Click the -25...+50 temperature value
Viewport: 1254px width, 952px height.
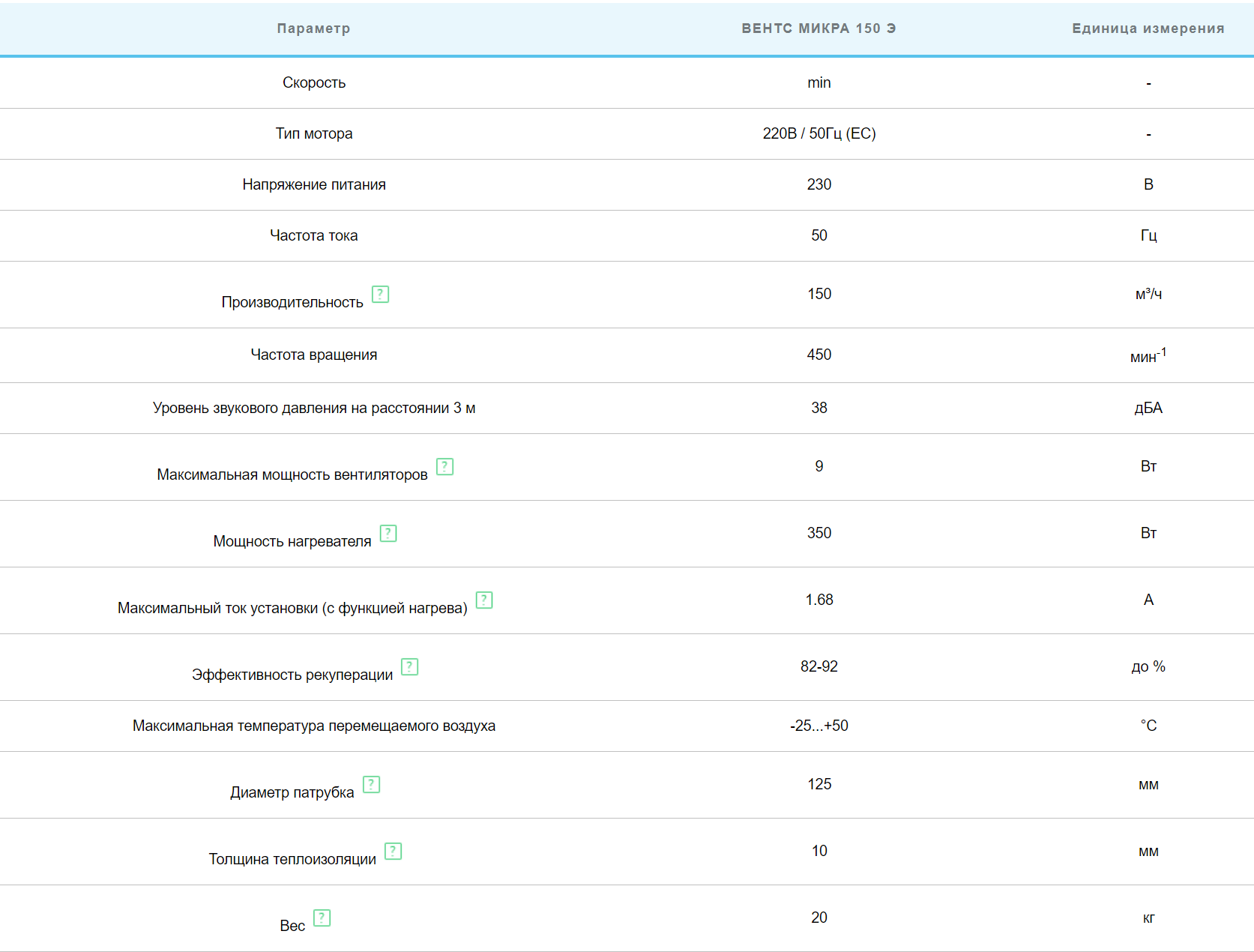point(819,726)
